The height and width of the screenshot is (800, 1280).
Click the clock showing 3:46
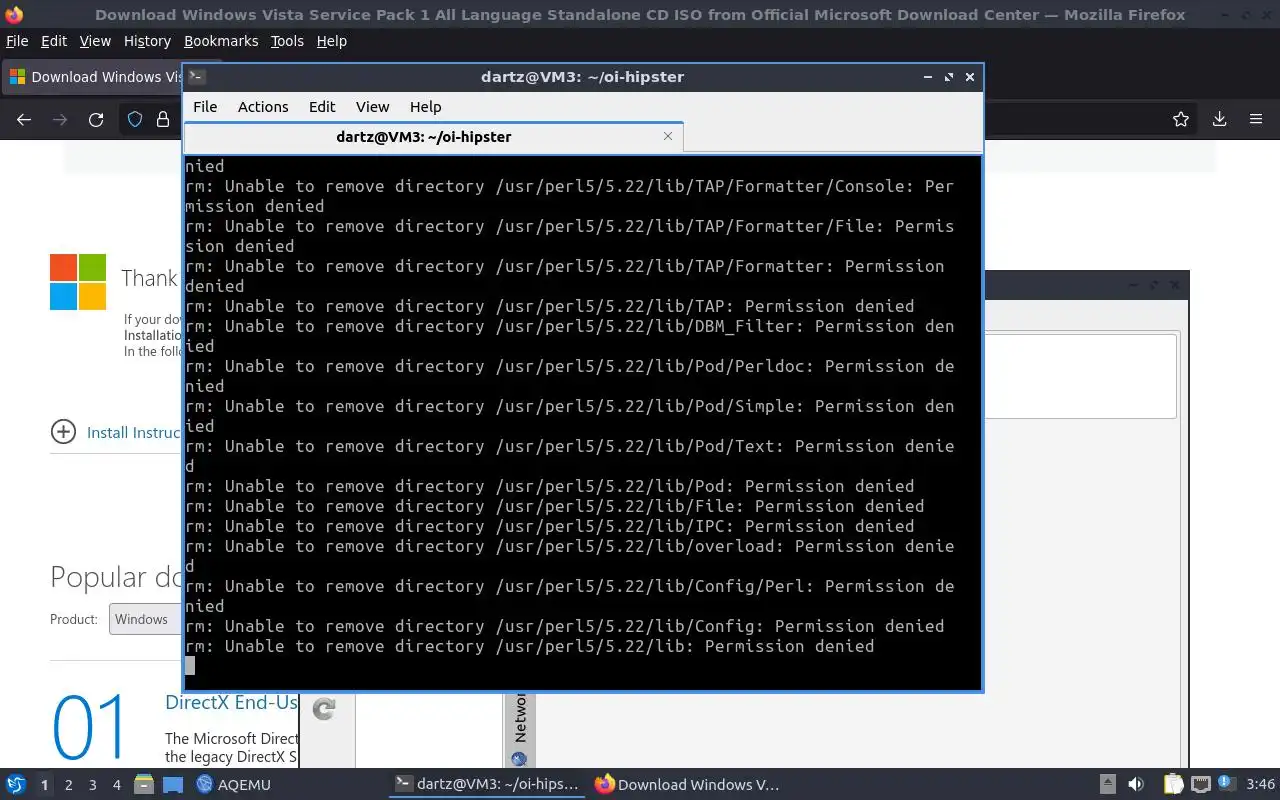pyautogui.click(x=1260, y=784)
